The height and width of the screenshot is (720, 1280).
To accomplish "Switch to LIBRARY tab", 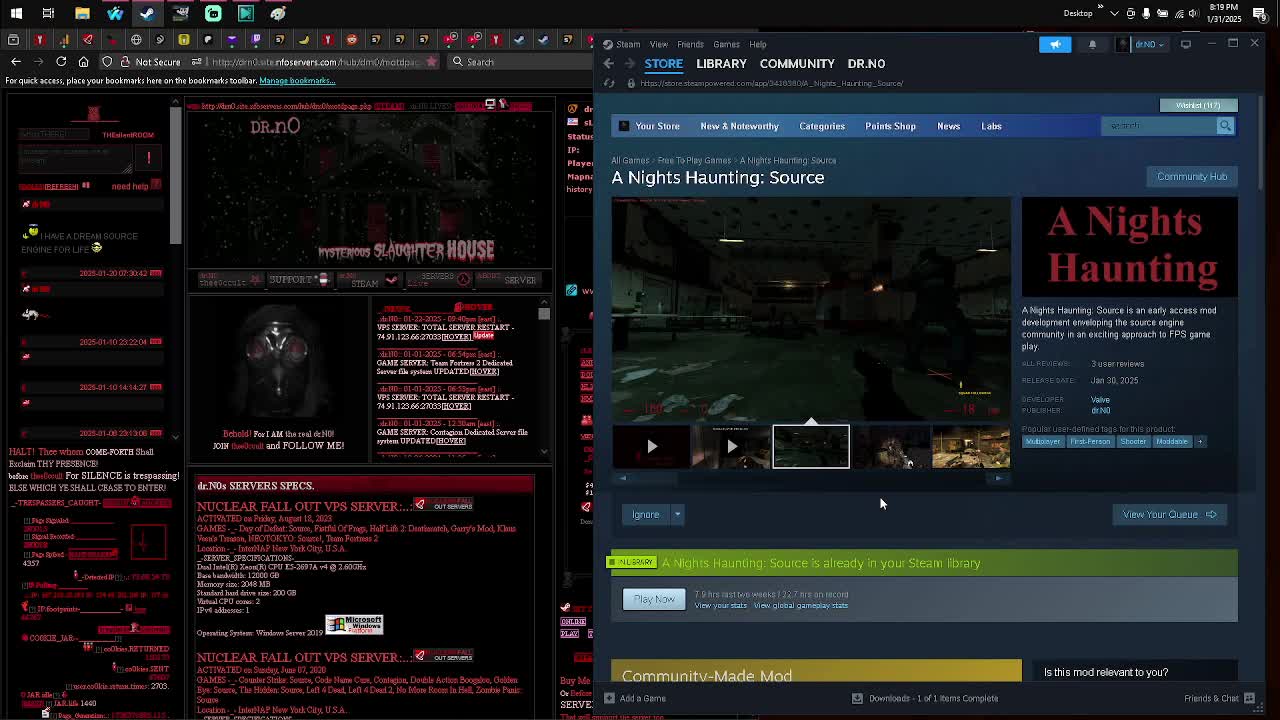I will [721, 63].
